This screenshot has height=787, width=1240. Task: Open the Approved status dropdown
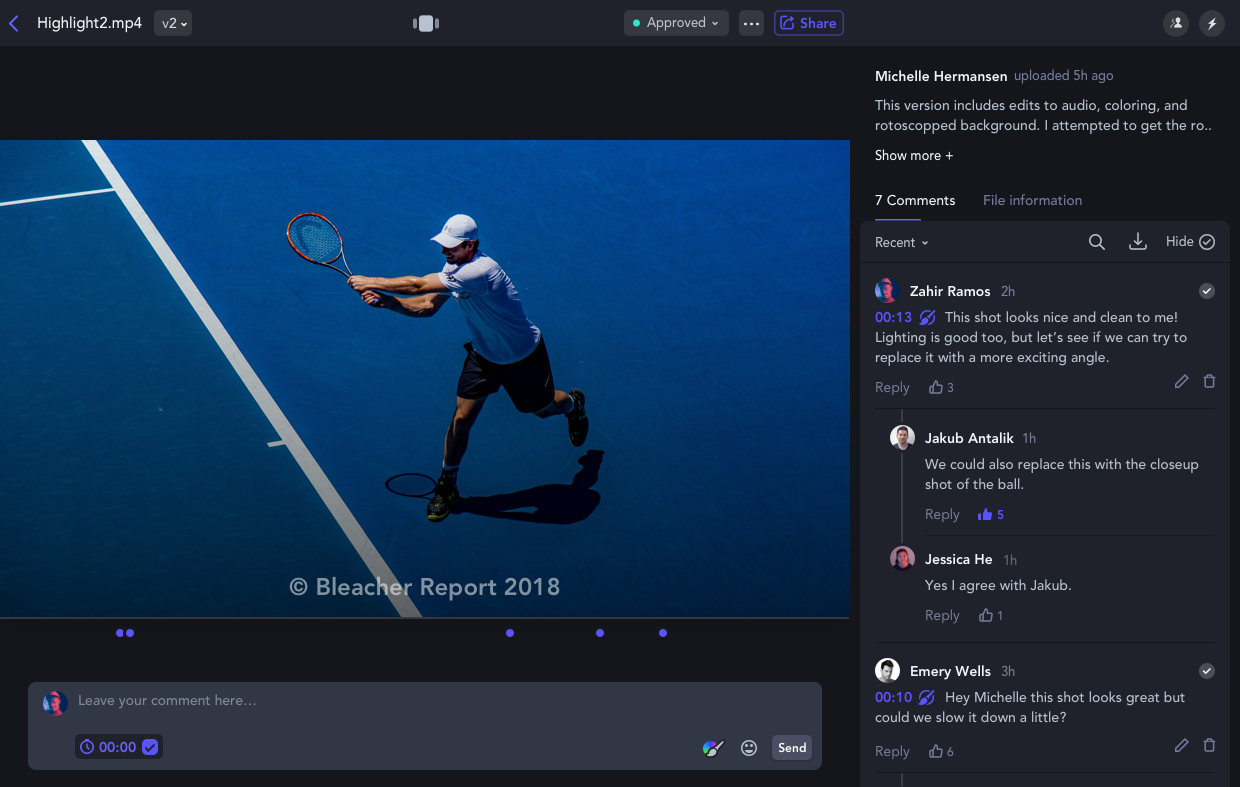point(676,23)
